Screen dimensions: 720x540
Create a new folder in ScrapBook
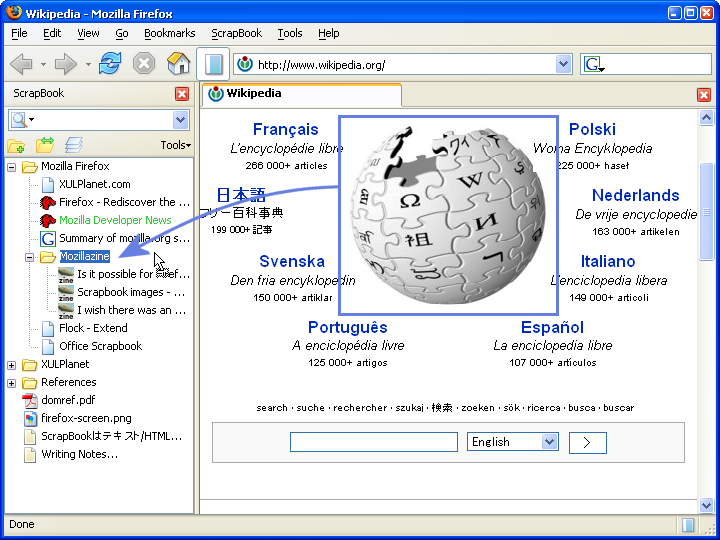point(16,146)
